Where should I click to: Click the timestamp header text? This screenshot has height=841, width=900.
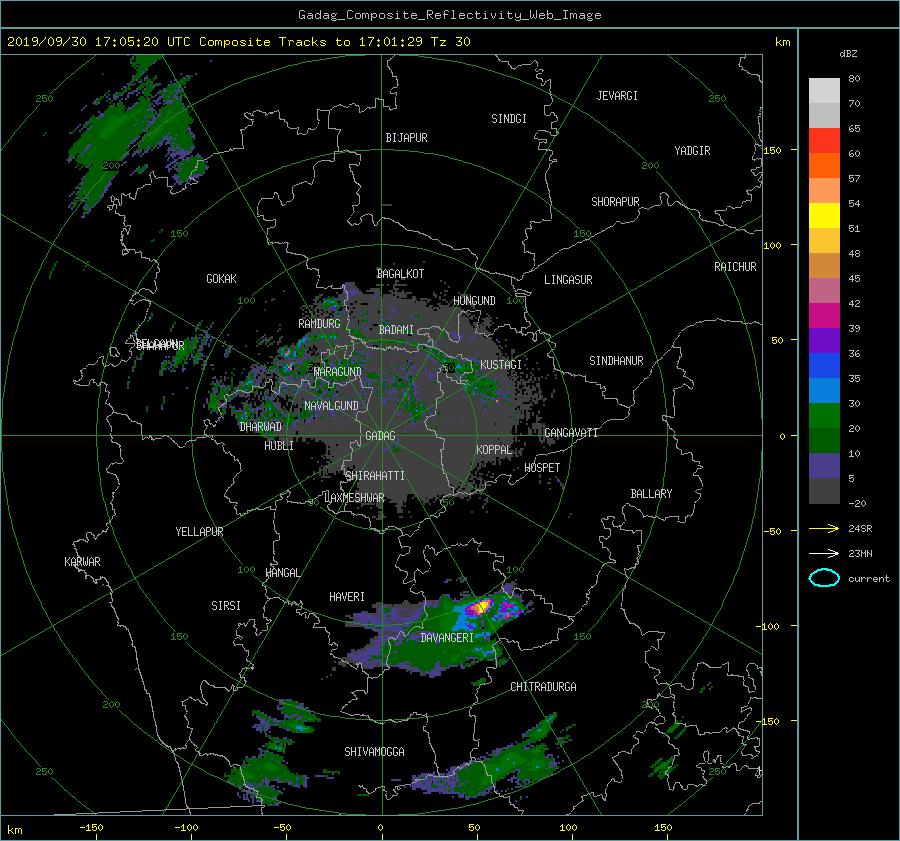(x=238, y=42)
